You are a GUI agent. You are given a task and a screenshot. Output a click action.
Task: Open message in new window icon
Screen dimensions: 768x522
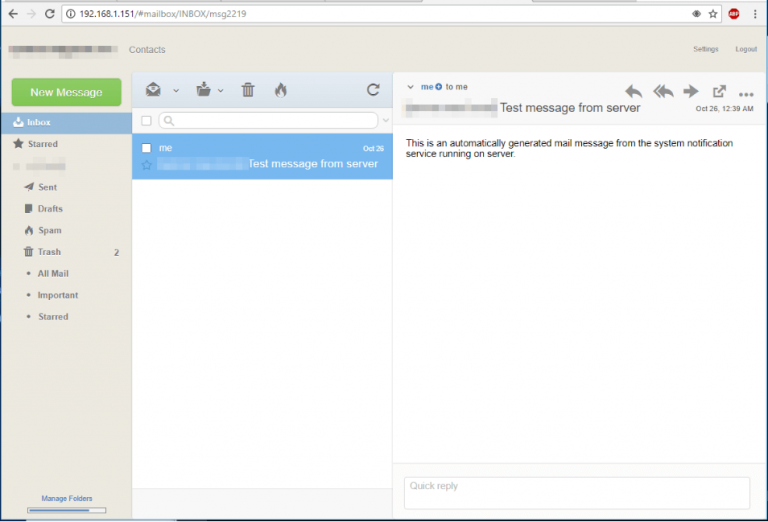point(719,91)
